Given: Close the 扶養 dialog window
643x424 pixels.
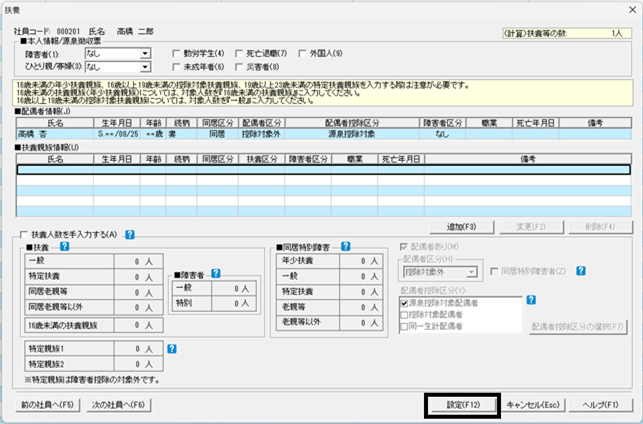Looking at the screenshot, I should pyautogui.click(x=633, y=10).
